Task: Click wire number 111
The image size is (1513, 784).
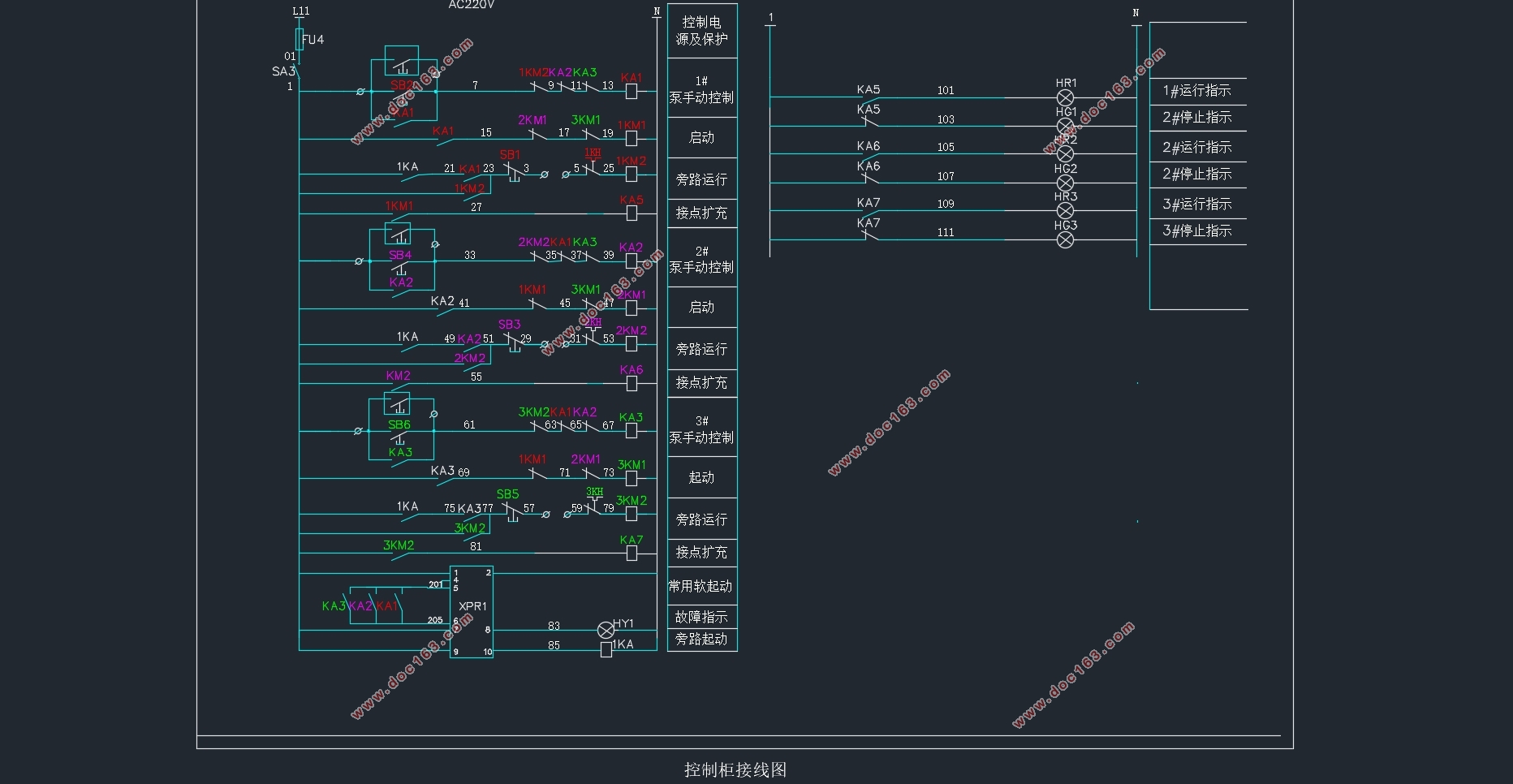Action: click(946, 232)
